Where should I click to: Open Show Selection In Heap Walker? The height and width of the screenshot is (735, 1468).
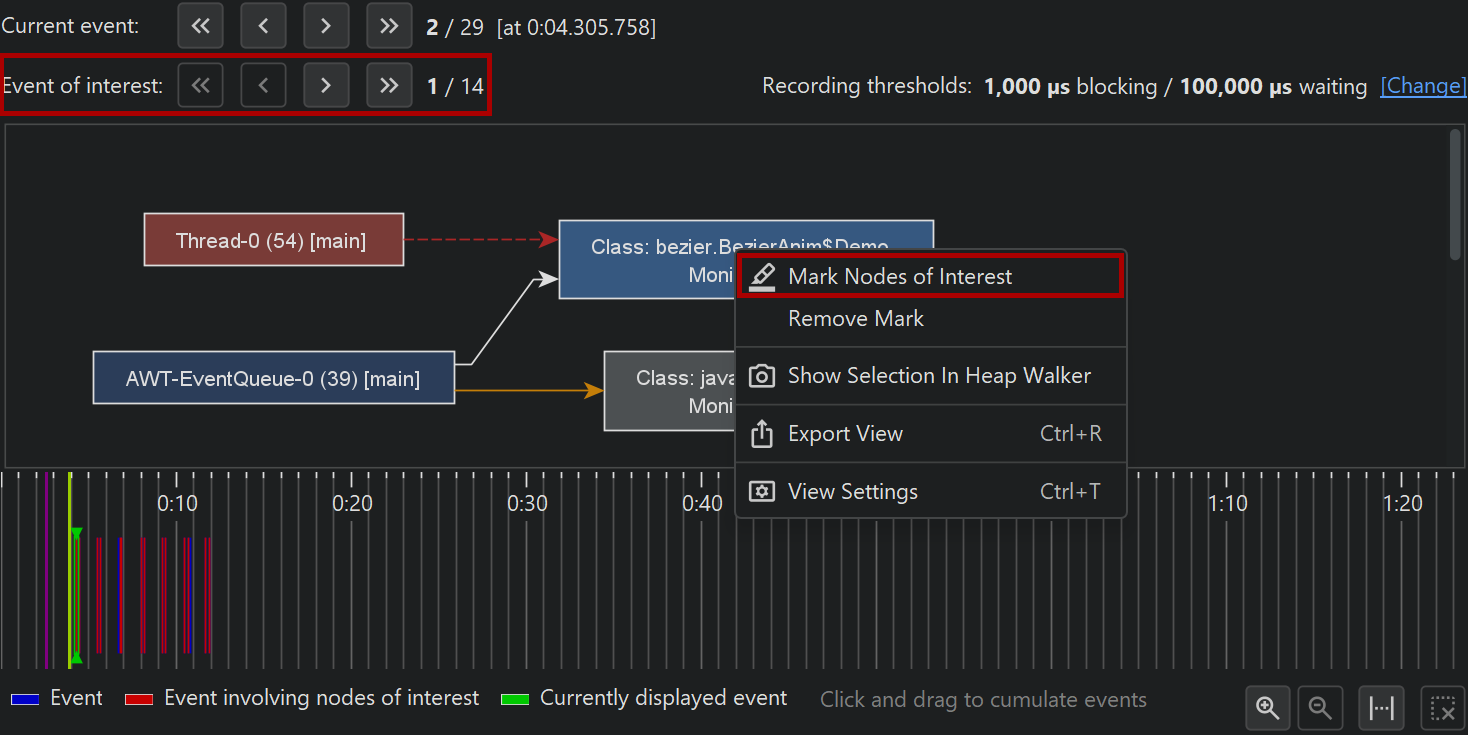click(x=938, y=376)
